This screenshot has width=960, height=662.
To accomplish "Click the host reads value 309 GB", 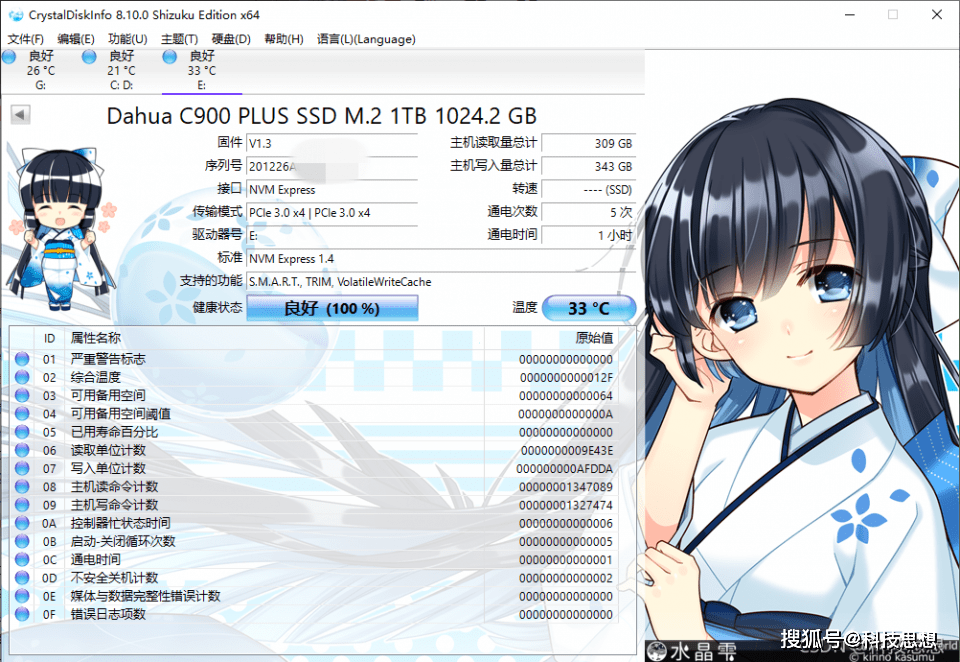I will [589, 143].
